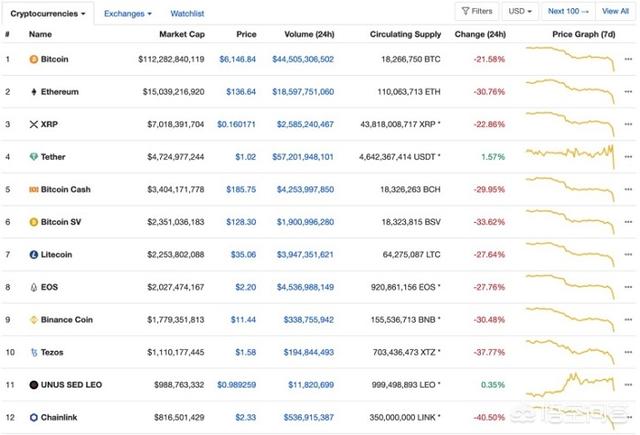Viewport: 640px width, 435px height.
Task: Expand the Cryptocurrencies dropdown
Action: click(x=50, y=14)
